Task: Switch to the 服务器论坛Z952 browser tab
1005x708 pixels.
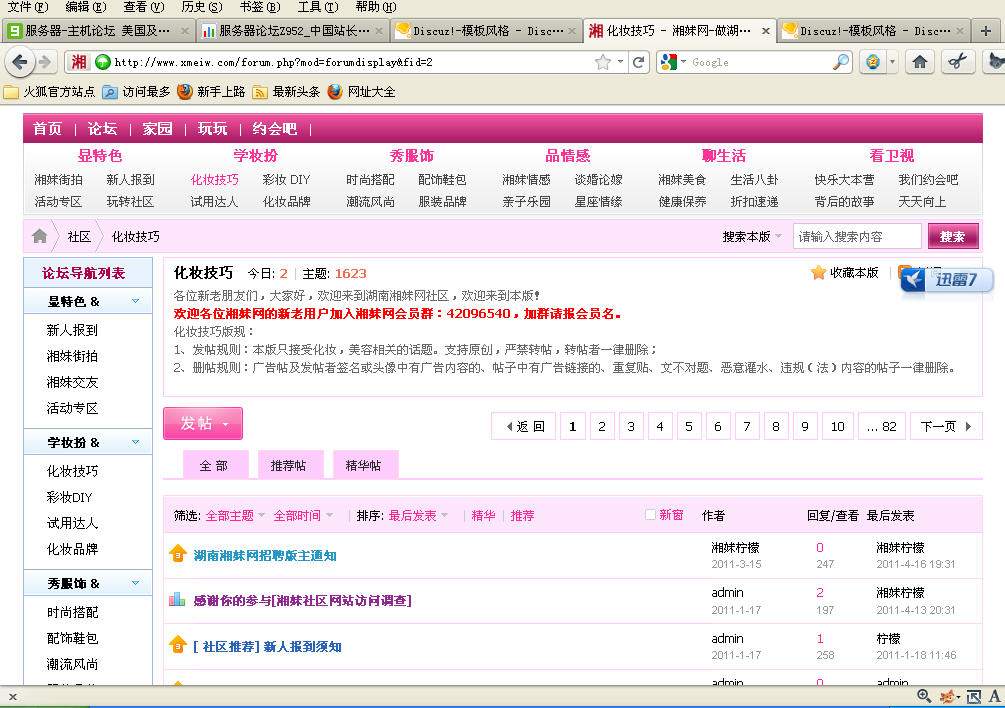Action: 292,31
